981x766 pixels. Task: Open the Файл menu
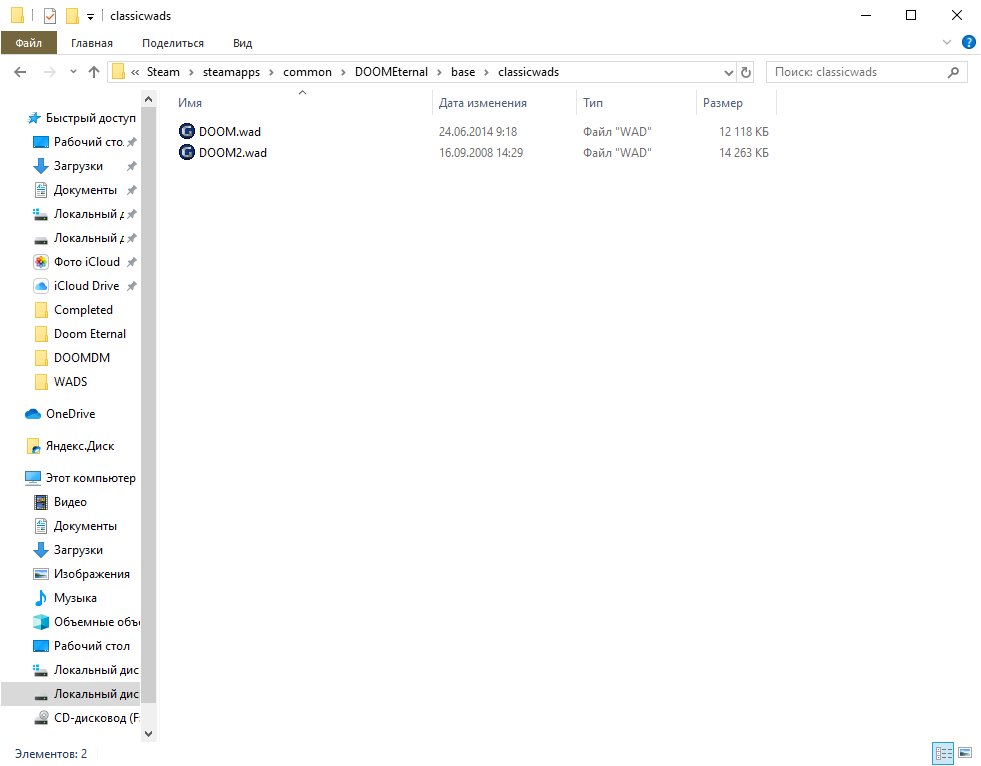(28, 43)
